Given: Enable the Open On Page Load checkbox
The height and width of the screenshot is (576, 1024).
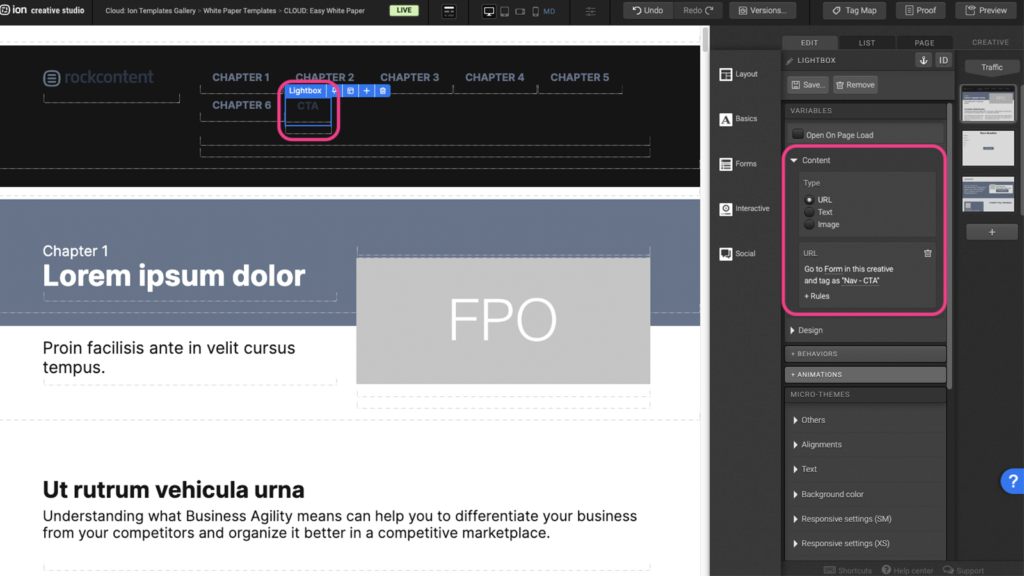Looking at the screenshot, I should [x=797, y=135].
